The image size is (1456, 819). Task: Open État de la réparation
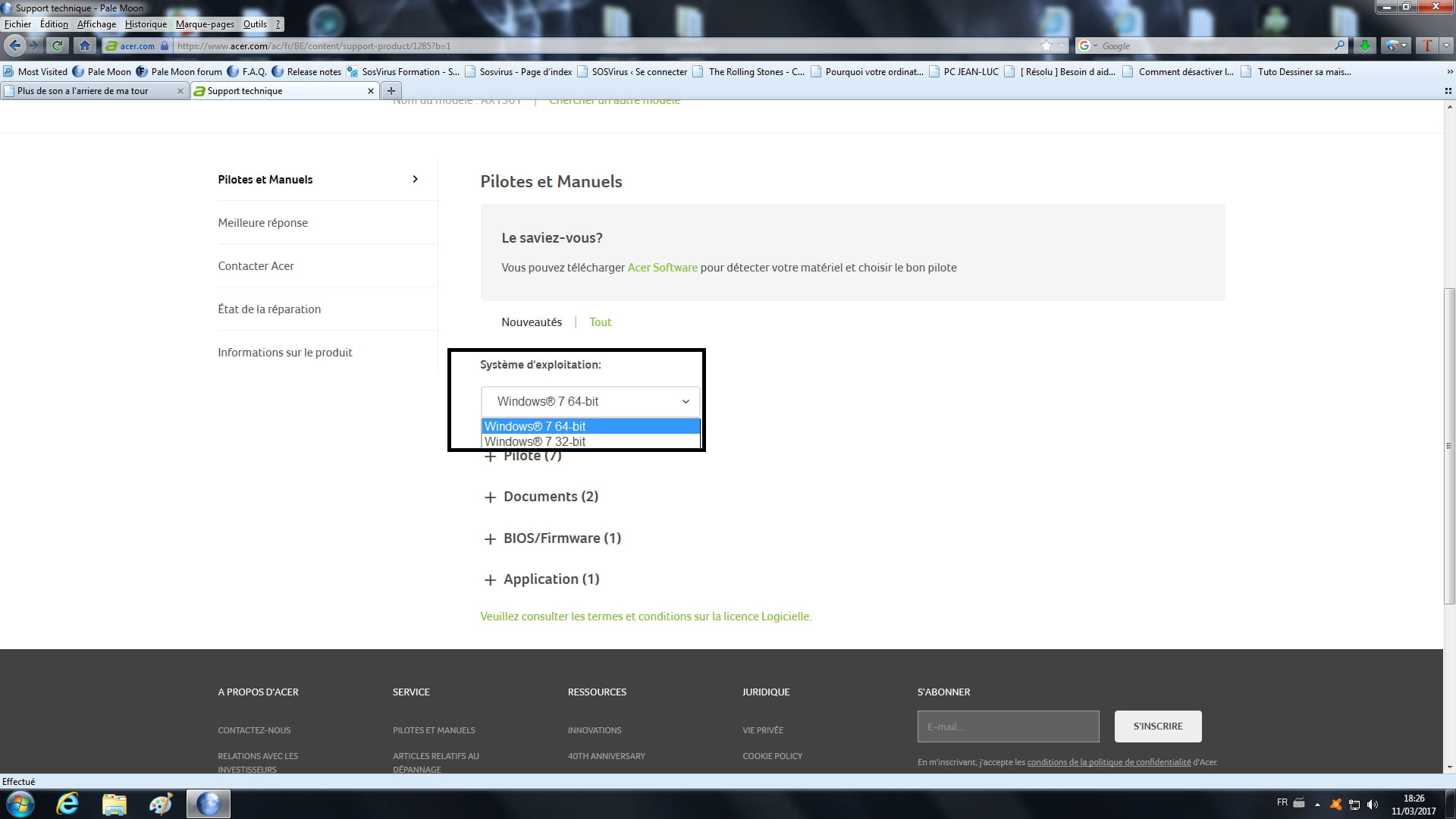point(269,309)
